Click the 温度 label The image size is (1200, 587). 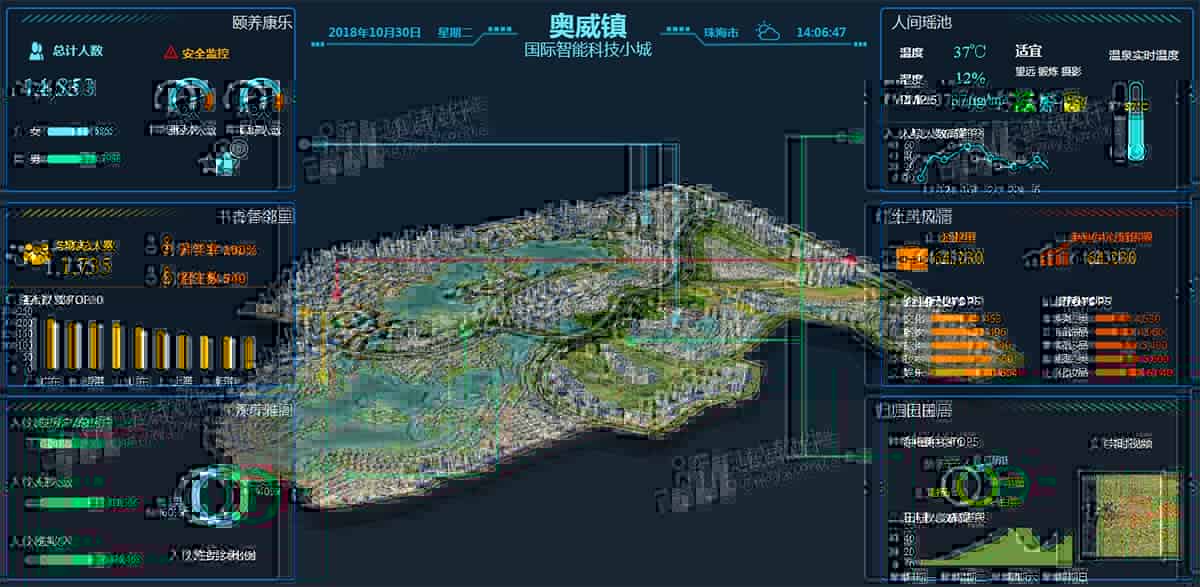click(911, 52)
